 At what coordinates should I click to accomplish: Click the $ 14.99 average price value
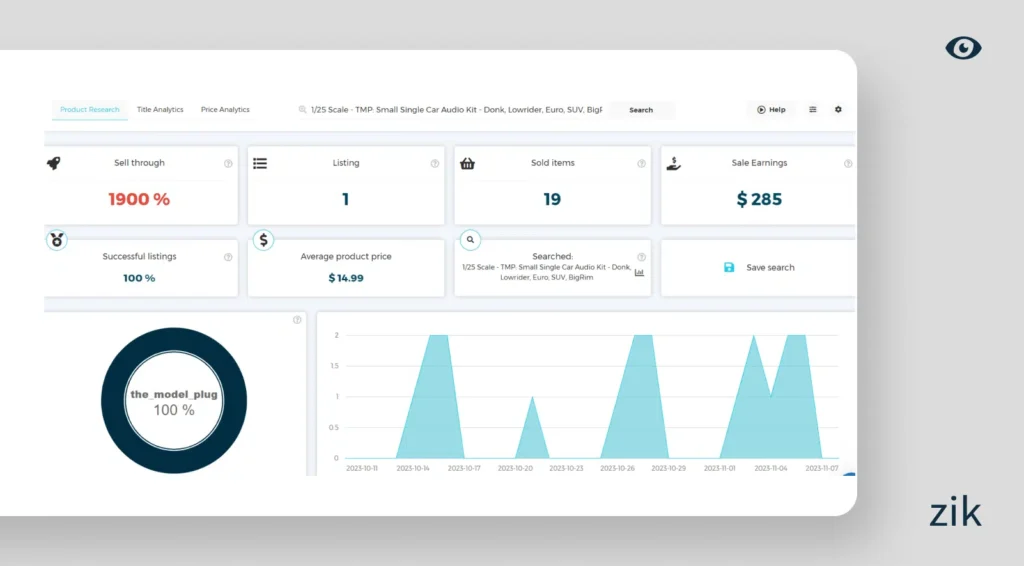pos(346,278)
